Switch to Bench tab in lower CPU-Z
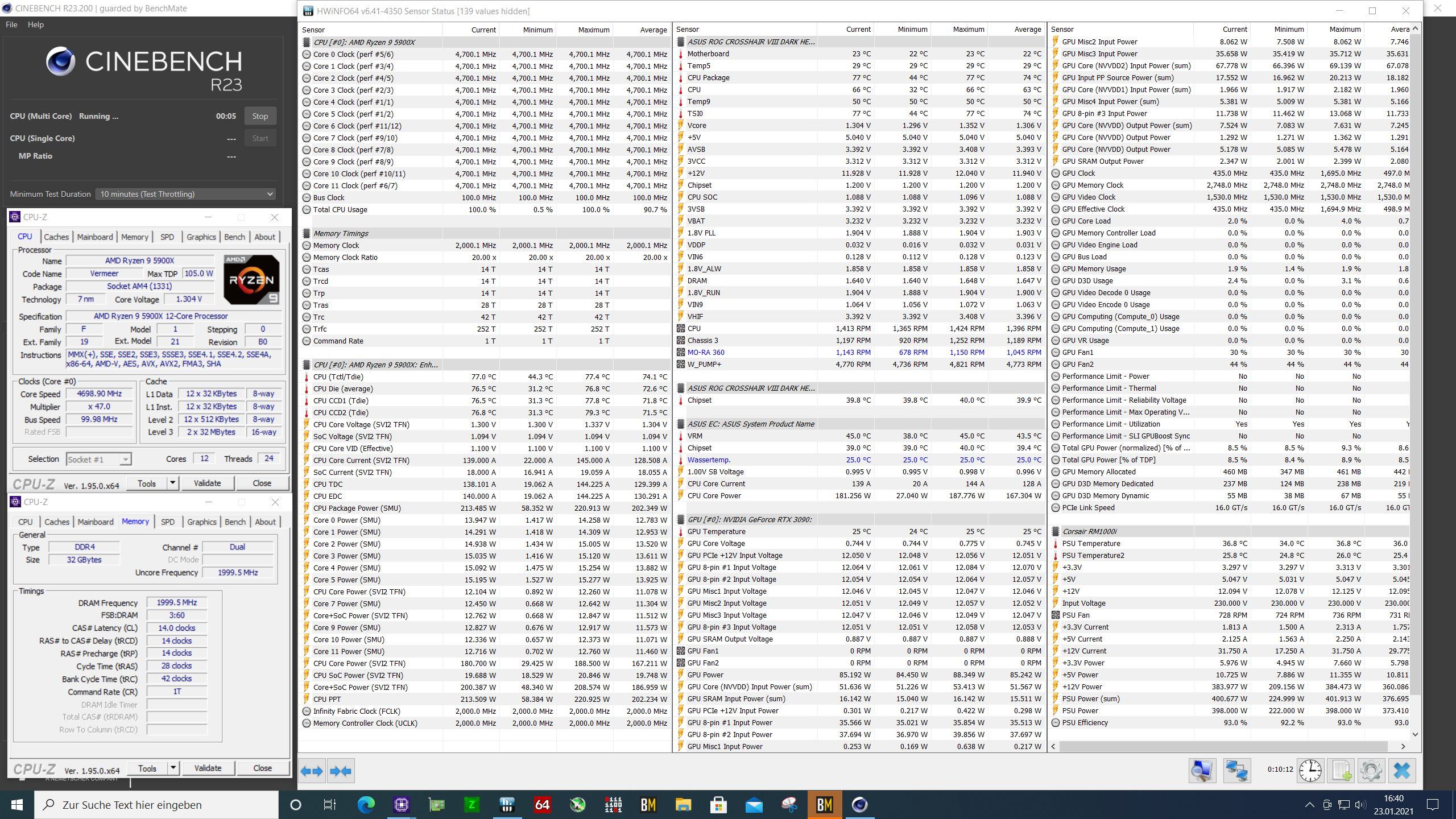 tap(235, 522)
